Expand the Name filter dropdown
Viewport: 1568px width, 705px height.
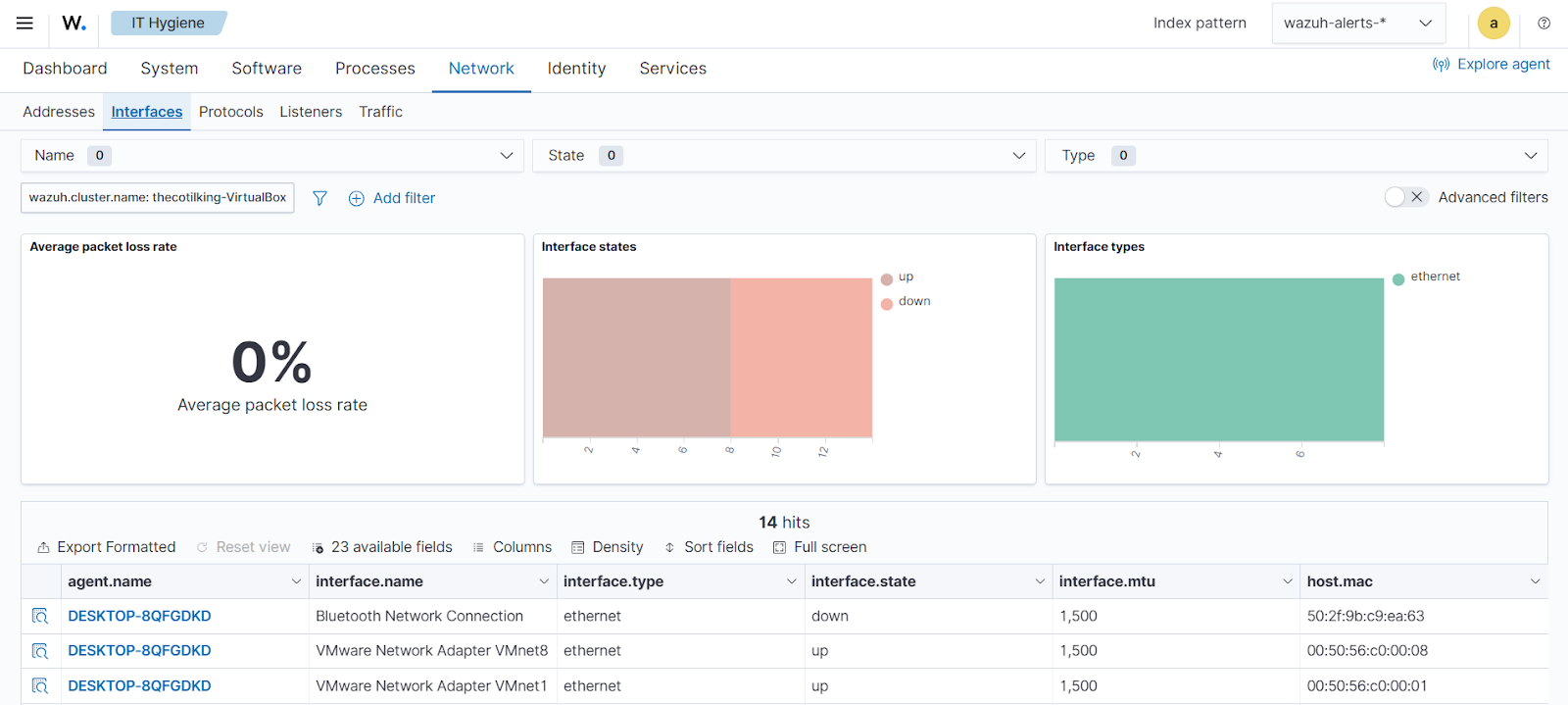(272, 155)
